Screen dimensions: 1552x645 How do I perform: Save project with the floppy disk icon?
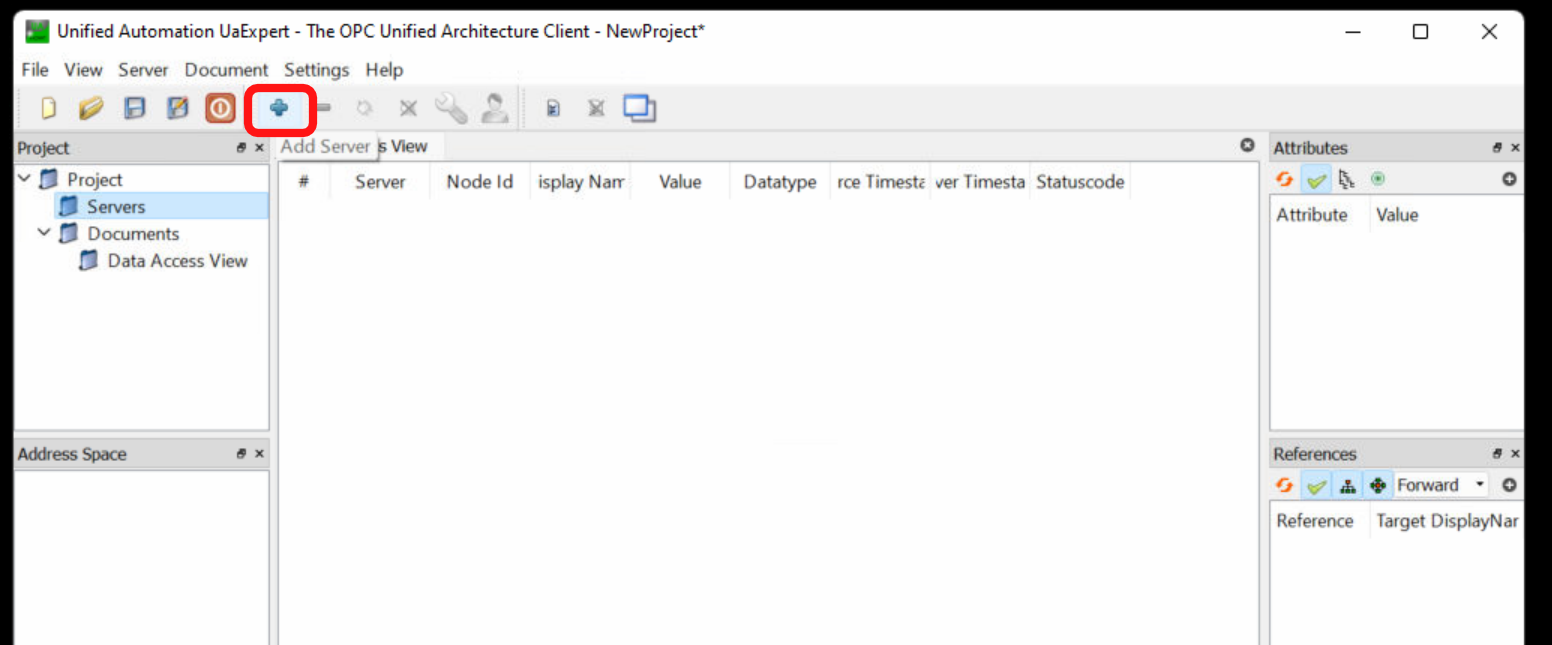point(134,108)
